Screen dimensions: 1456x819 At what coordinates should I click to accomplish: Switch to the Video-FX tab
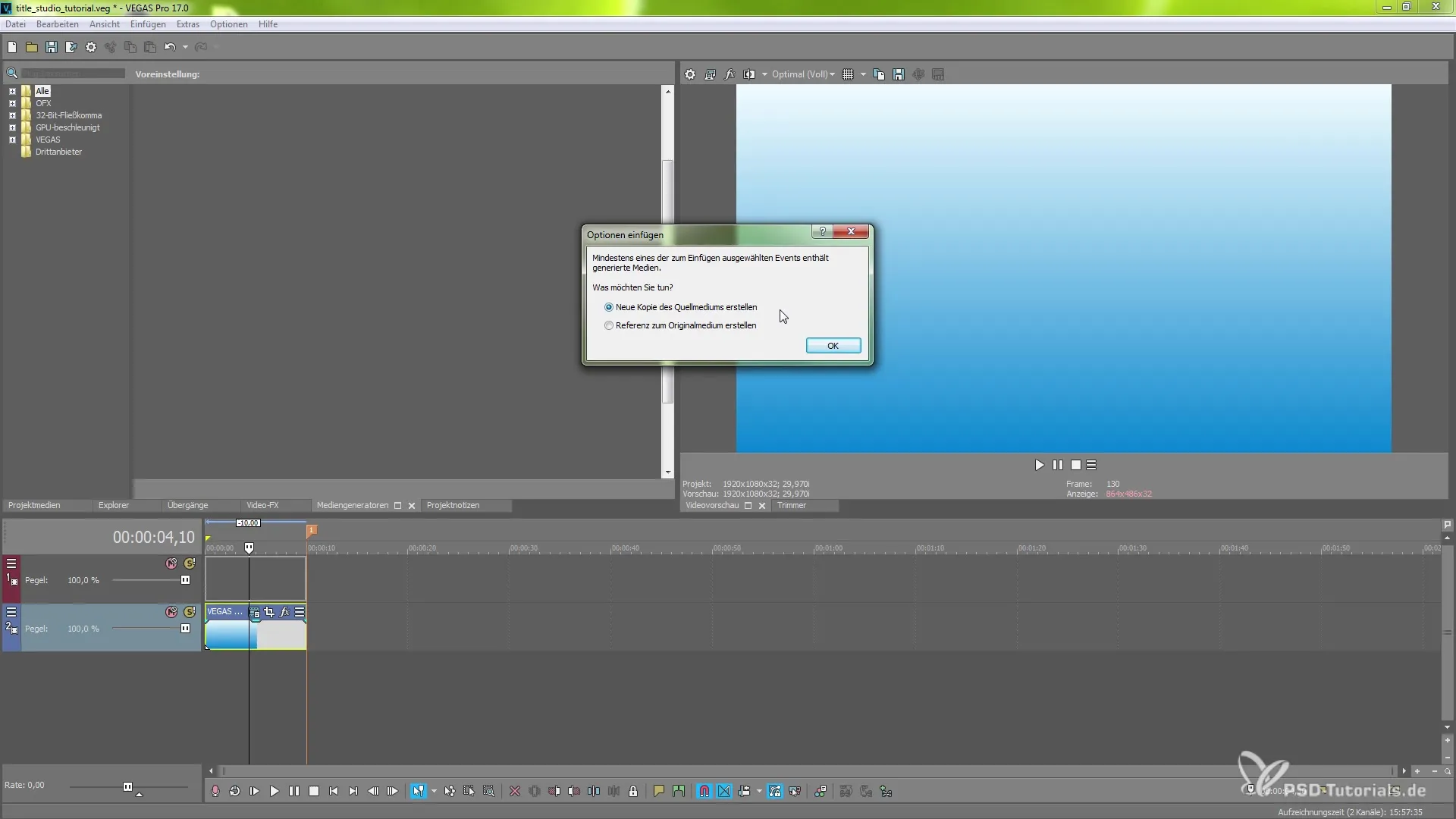pos(262,505)
